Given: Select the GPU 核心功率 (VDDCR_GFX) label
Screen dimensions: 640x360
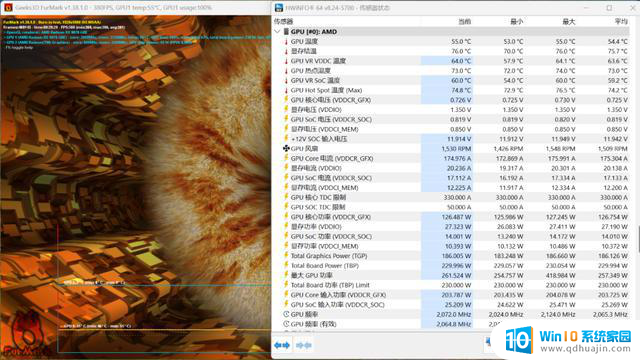Looking at the screenshot, I should [331, 217].
